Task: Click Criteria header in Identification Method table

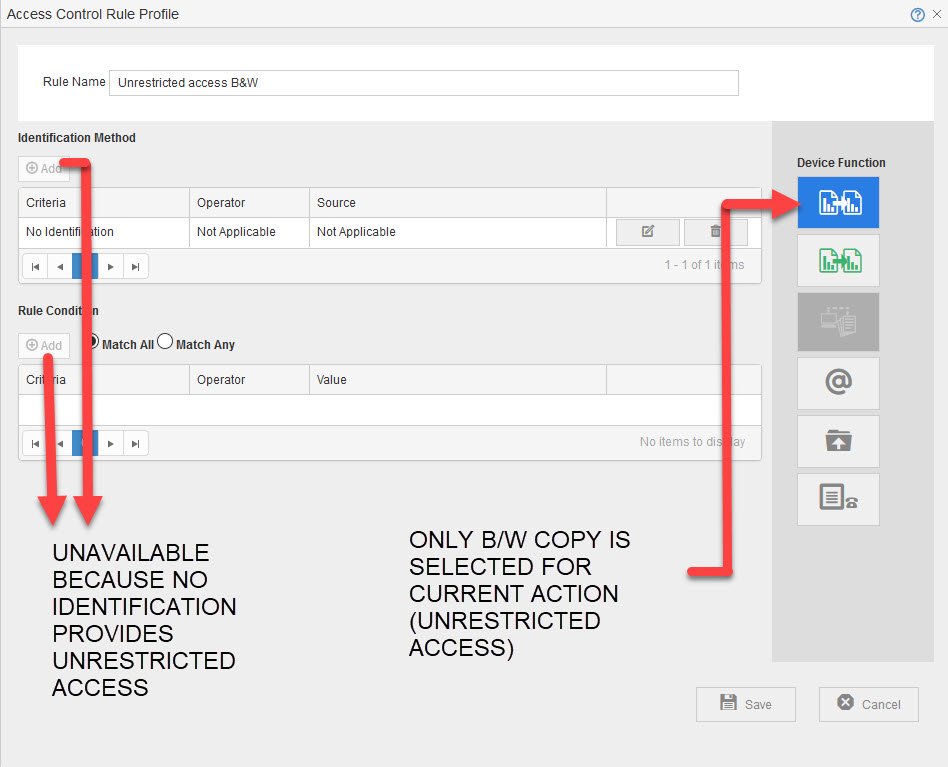Action: (104, 202)
